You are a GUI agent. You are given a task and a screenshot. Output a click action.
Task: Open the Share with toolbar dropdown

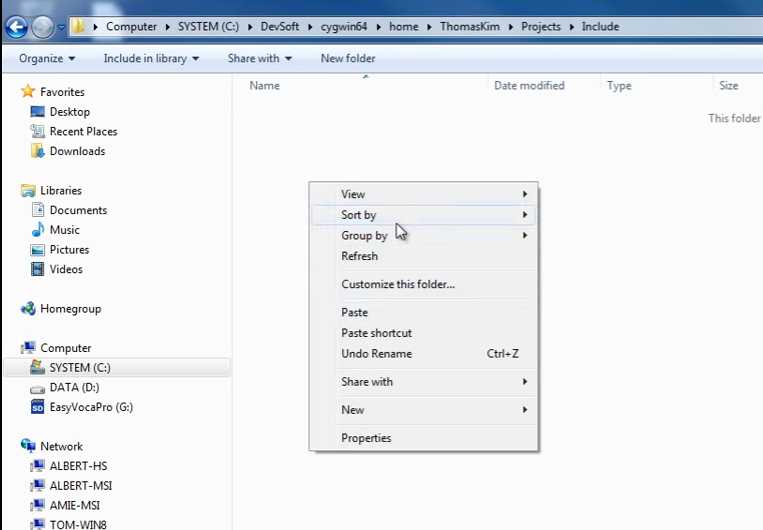click(x=259, y=58)
